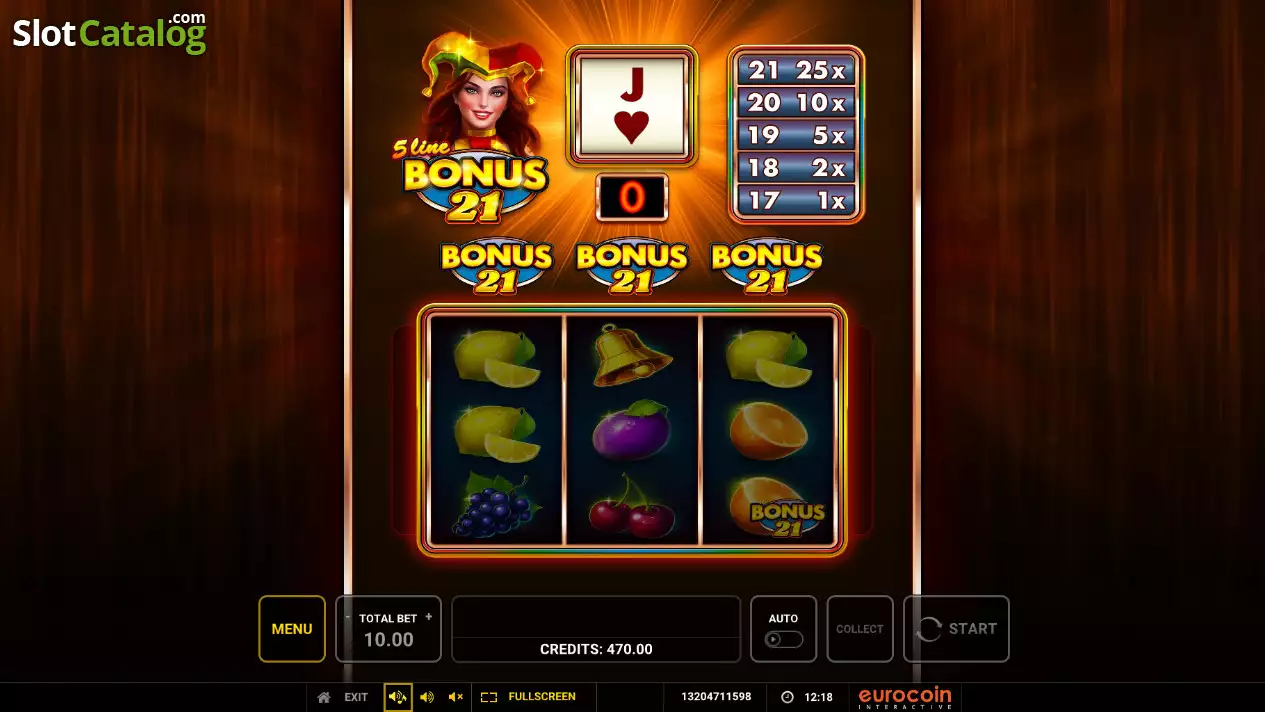Toggle the AUTO spin switch
This screenshot has width=1265, height=712.
(x=783, y=639)
